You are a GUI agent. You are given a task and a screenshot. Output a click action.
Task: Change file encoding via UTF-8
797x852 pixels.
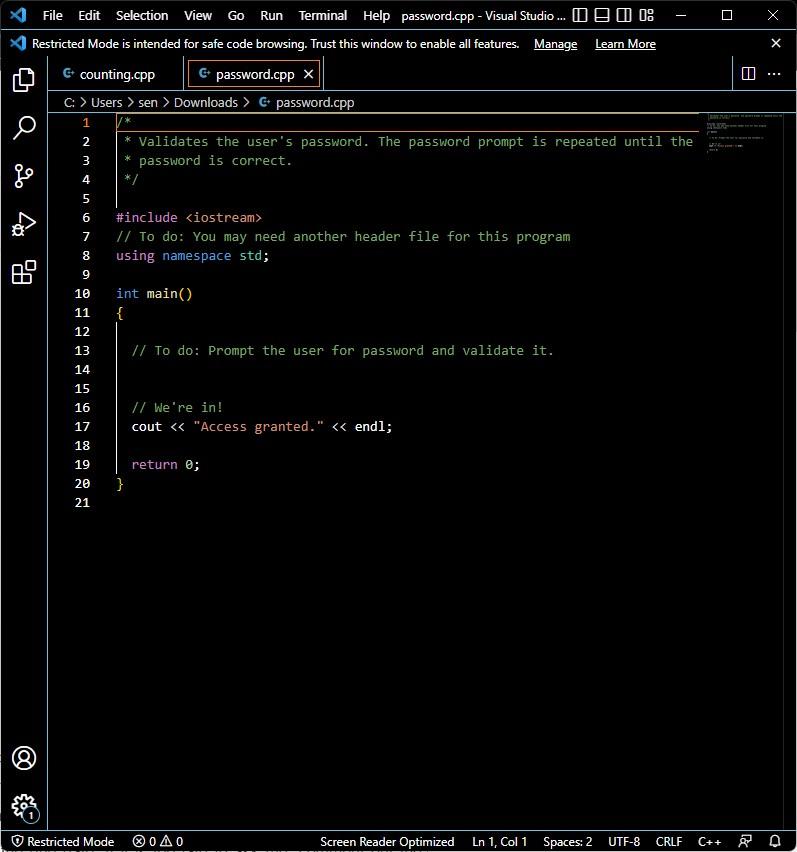(624, 841)
